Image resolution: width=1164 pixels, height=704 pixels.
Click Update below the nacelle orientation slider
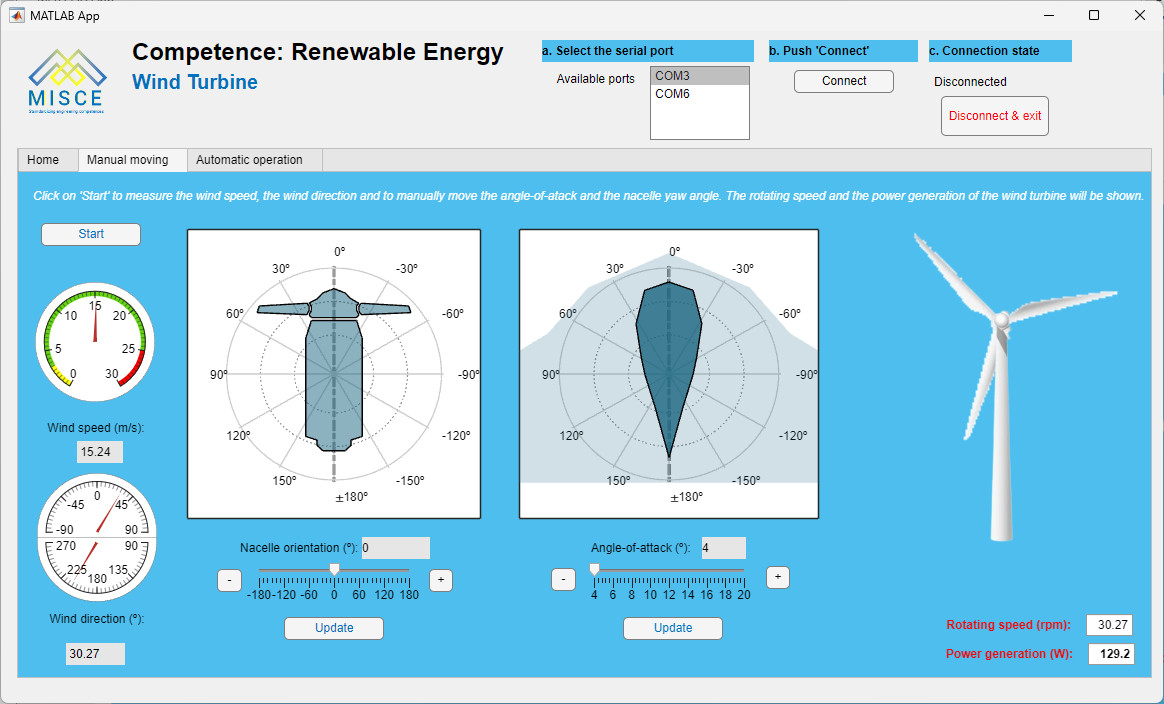tap(333, 628)
